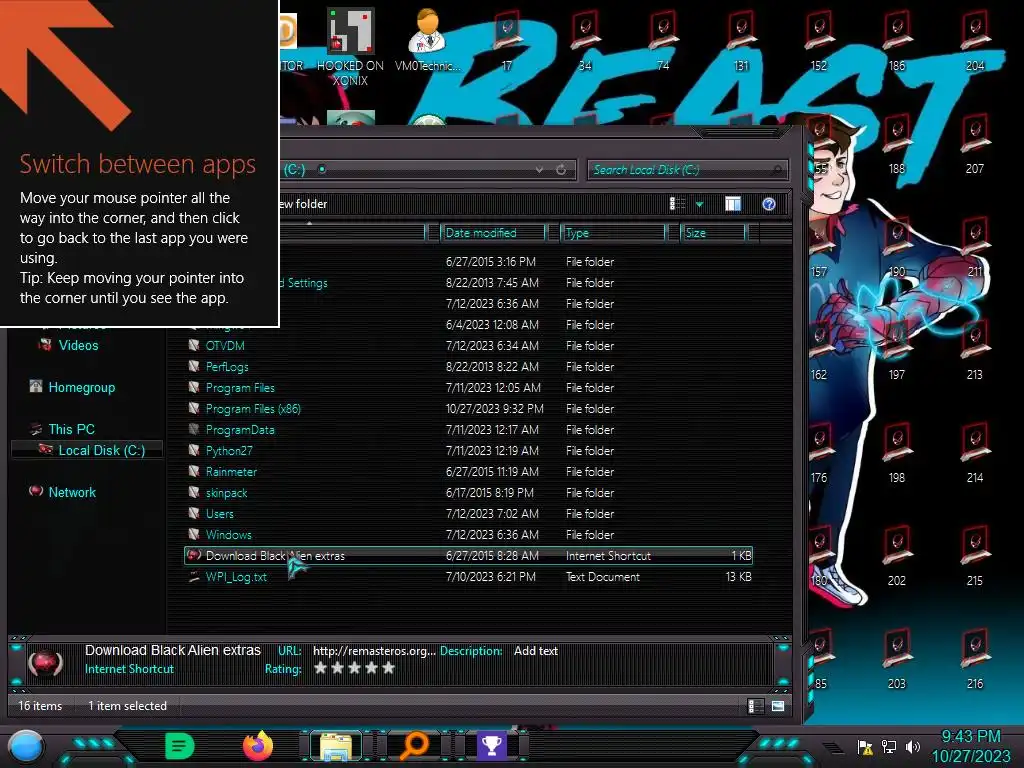Sort files by Date modified column
The height and width of the screenshot is (768, 1024).
[x=493, y=232]
